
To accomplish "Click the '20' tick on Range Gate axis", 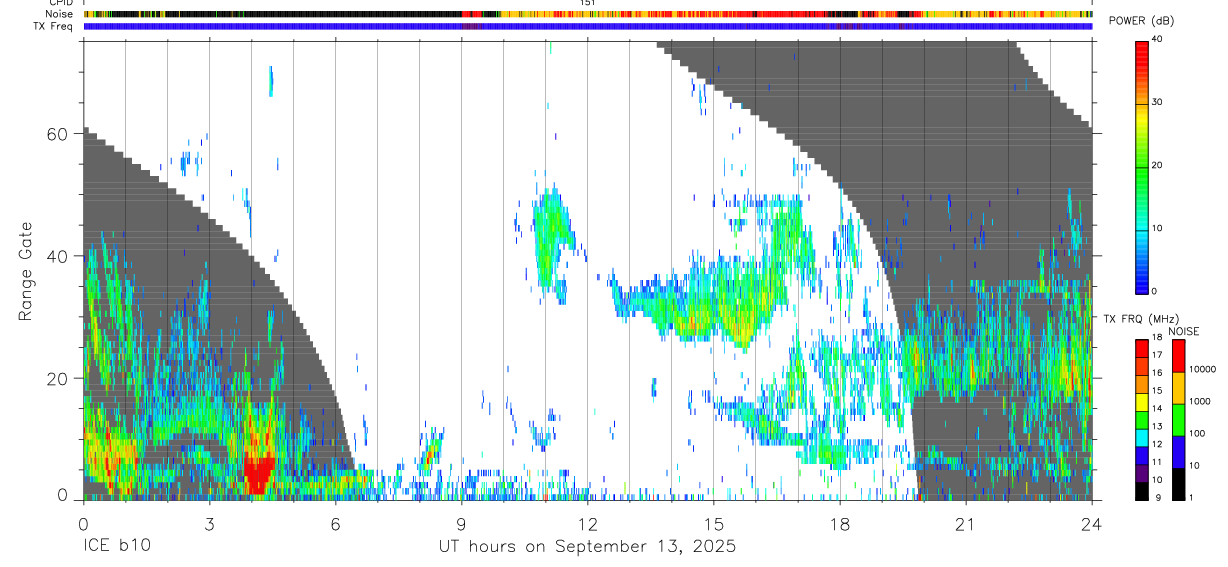I will pyautogui.click(x=58, y=378).
